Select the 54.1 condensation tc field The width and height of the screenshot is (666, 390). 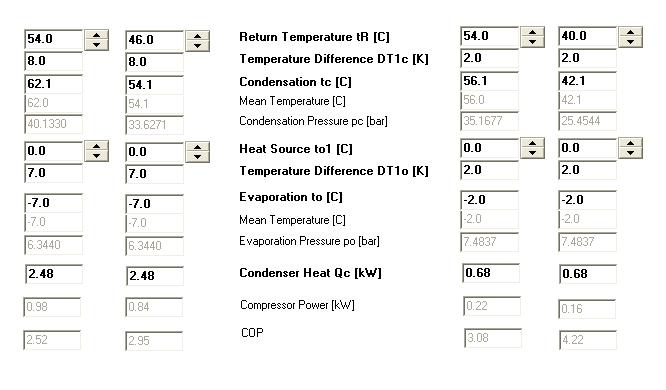coord(155,85)
